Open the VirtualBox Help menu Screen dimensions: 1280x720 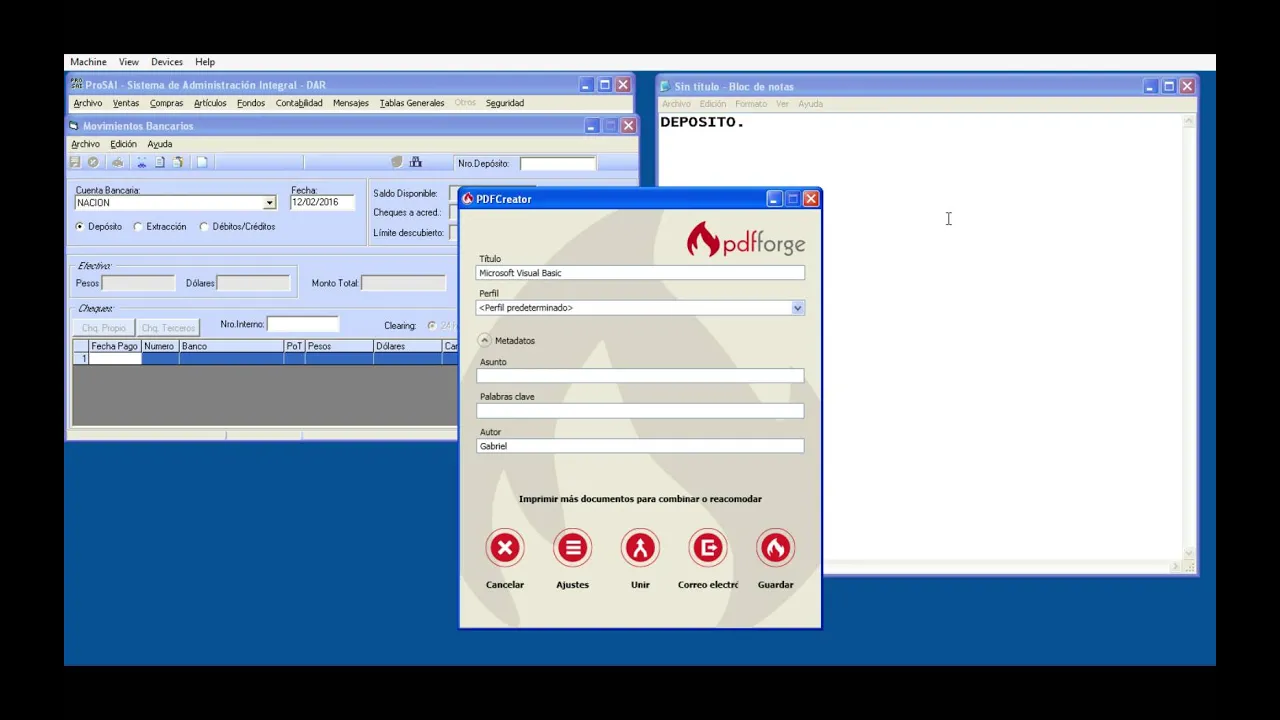click(x=205, y=62)
